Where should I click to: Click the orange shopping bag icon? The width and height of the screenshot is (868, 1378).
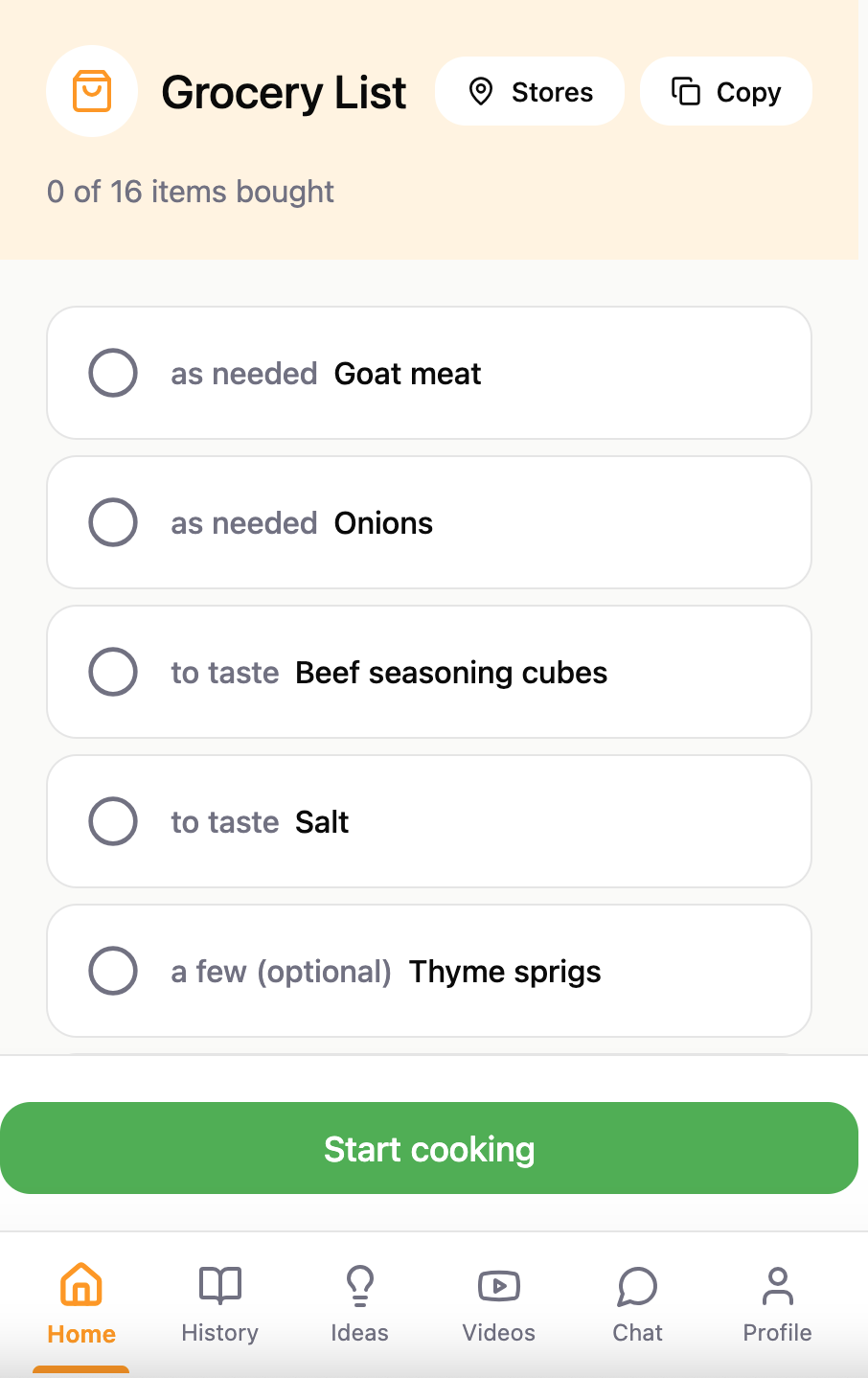(92, 91)
